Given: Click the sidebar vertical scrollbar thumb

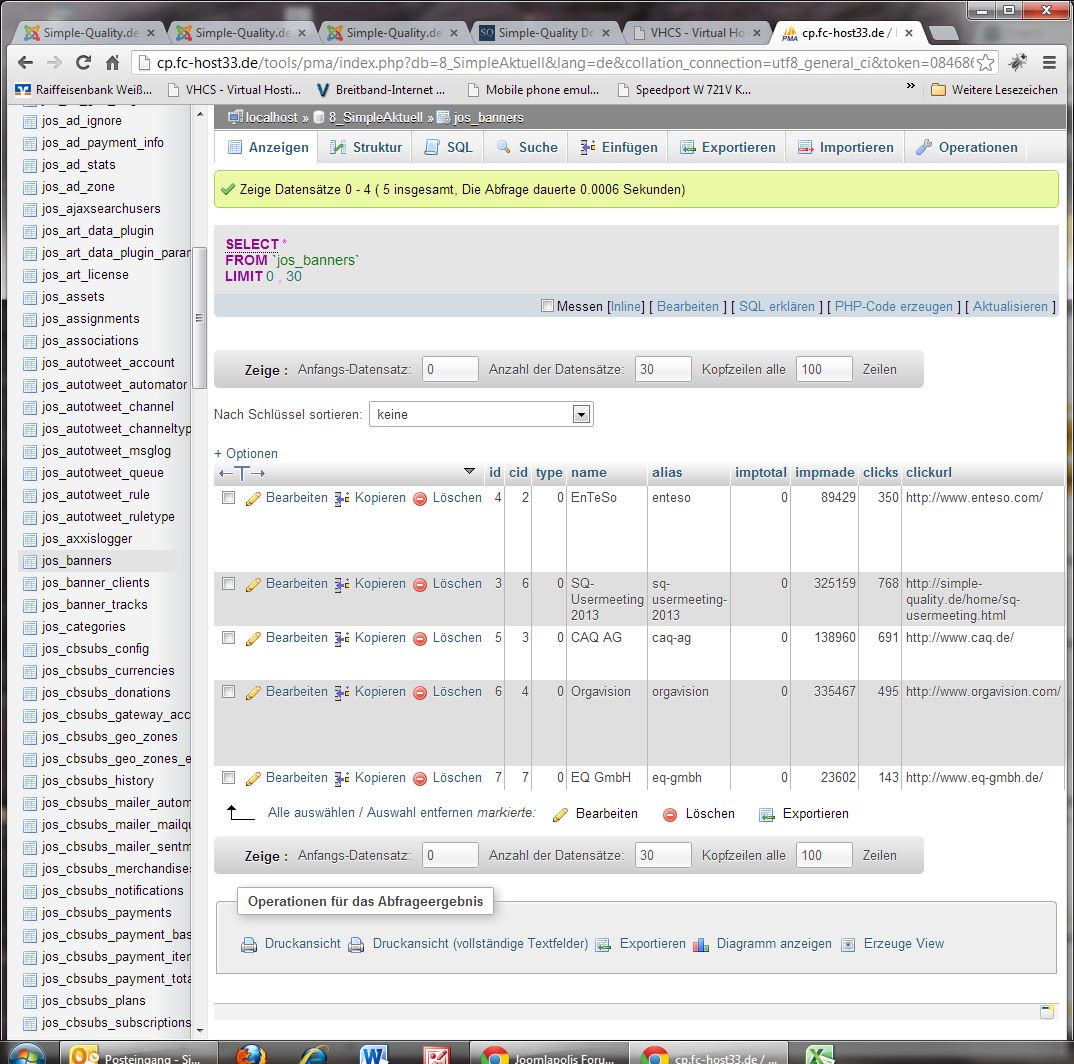Looking at the screenshot, I should (x=199, y=318).
